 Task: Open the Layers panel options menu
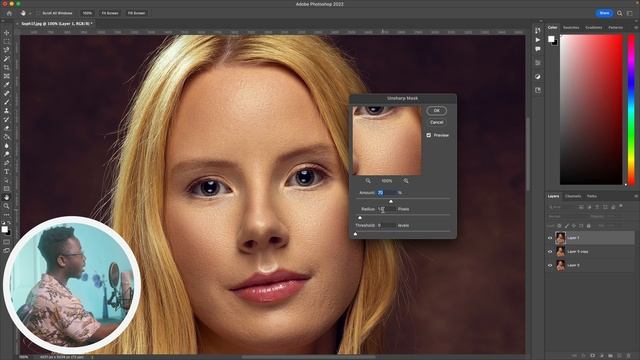pos(636,196)
